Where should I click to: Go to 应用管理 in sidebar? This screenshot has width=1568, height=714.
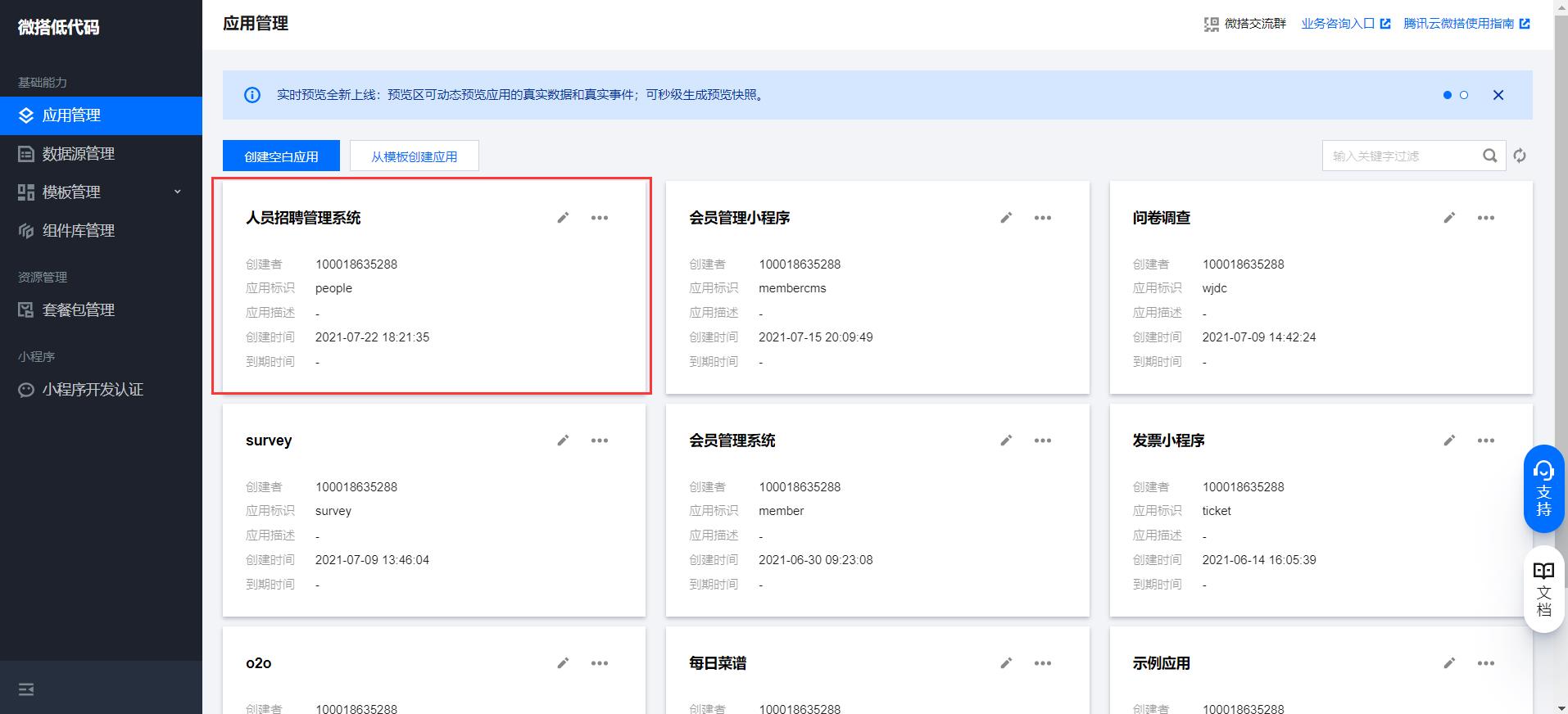[x=101, y=115]
